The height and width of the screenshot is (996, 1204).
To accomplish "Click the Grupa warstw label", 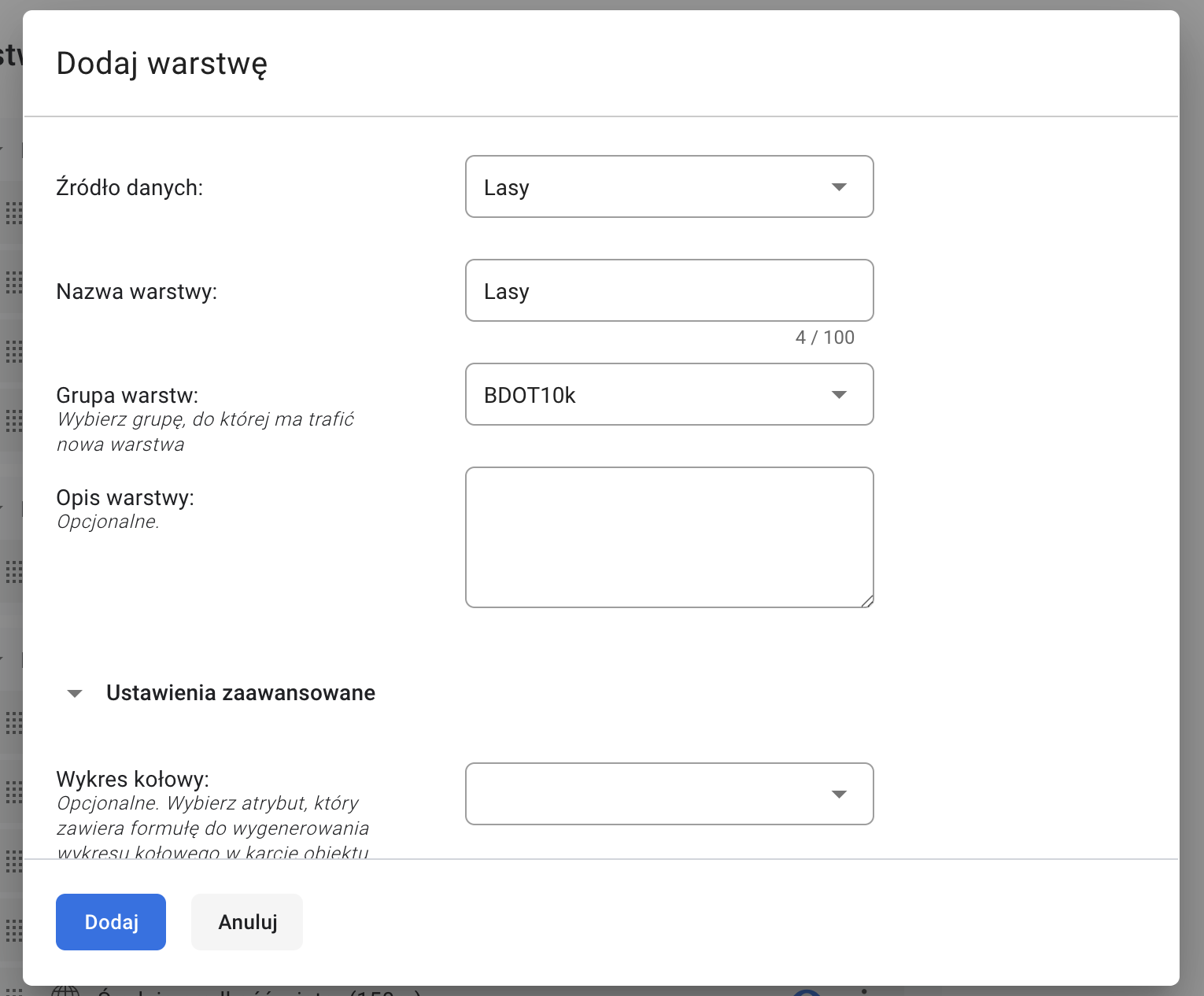I will coord(127,395).
